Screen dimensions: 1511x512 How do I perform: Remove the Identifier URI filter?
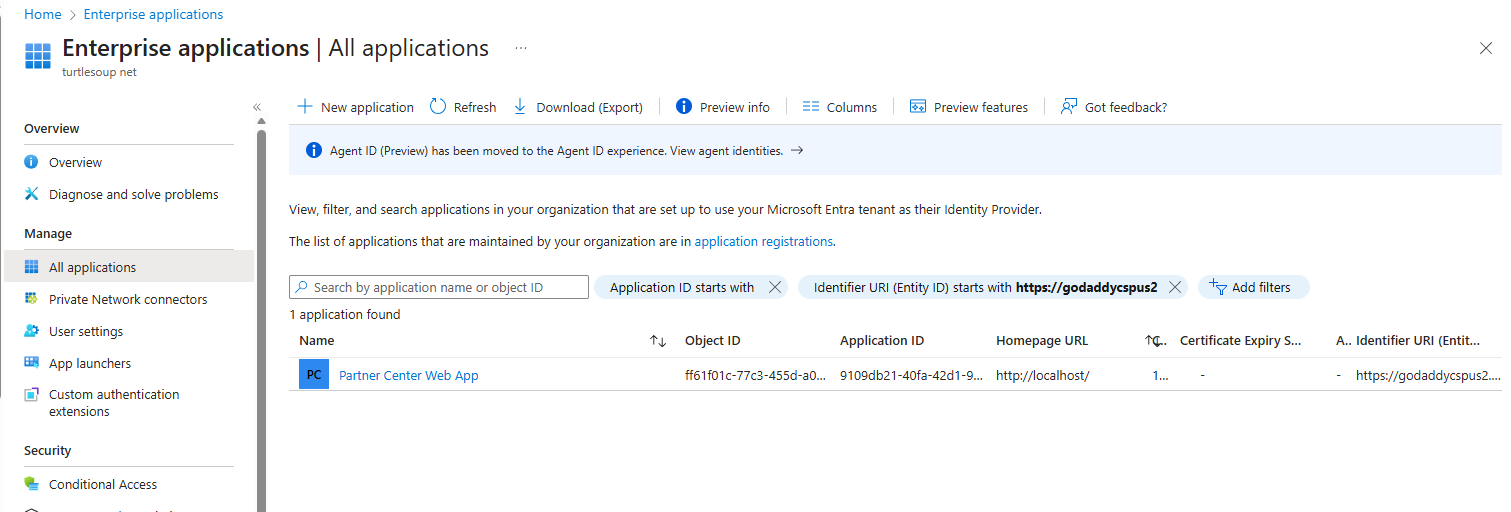pyautogui.click(x=1175, y=287)
